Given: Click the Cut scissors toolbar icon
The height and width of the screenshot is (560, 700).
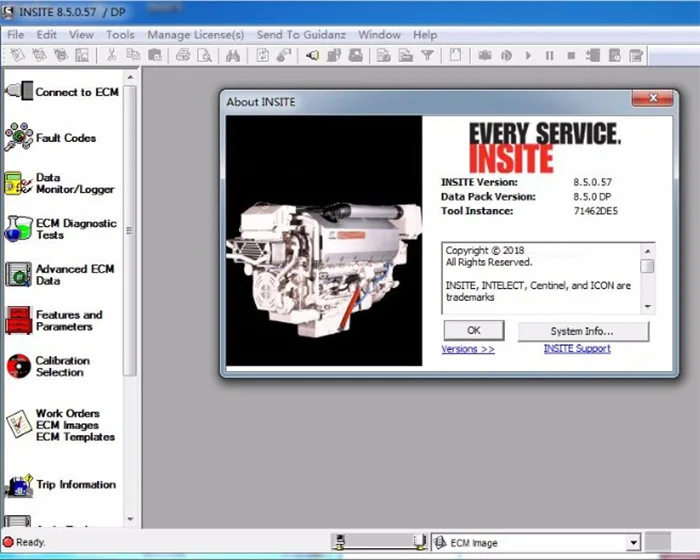Looking at the screenshot, I should (x=112, y=55).
